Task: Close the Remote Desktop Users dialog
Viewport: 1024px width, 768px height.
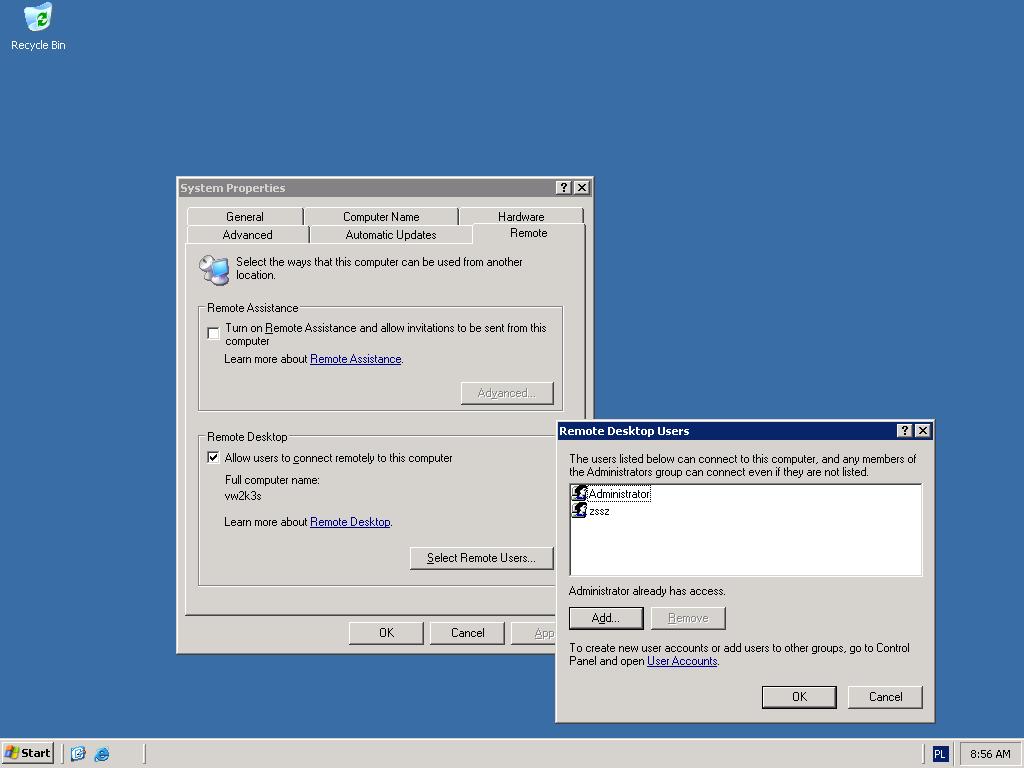Action: (x=923, y=430)
